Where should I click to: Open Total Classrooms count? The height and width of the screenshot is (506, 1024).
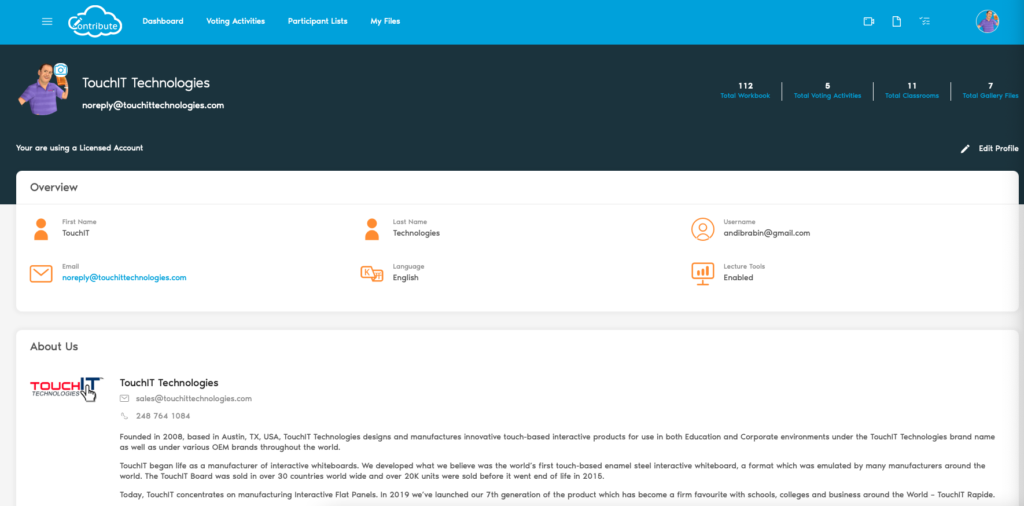pyautogui.click(x=912, y=90)
